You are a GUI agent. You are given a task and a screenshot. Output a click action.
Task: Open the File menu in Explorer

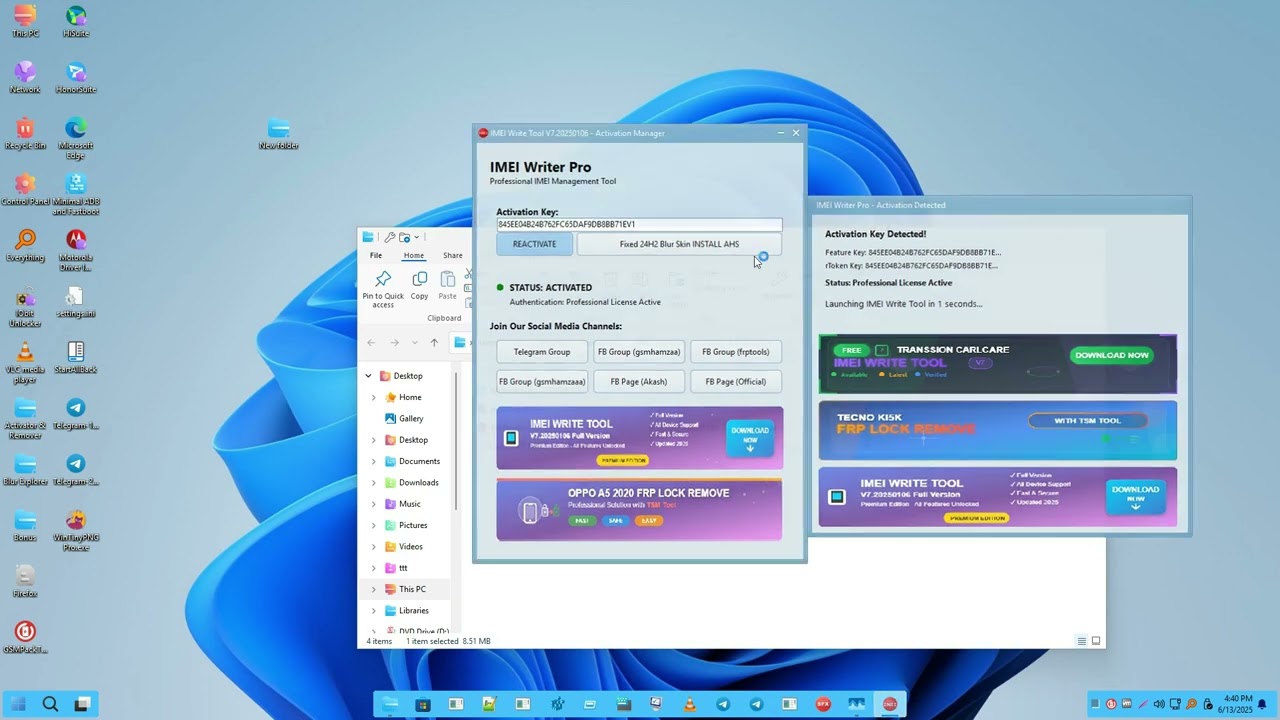tap(376, 255)
